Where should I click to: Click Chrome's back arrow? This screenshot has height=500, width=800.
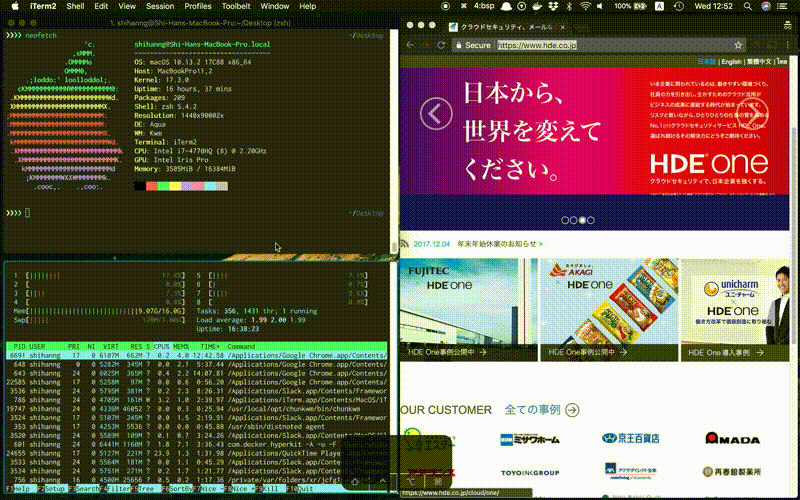click(x=410, y=45)
